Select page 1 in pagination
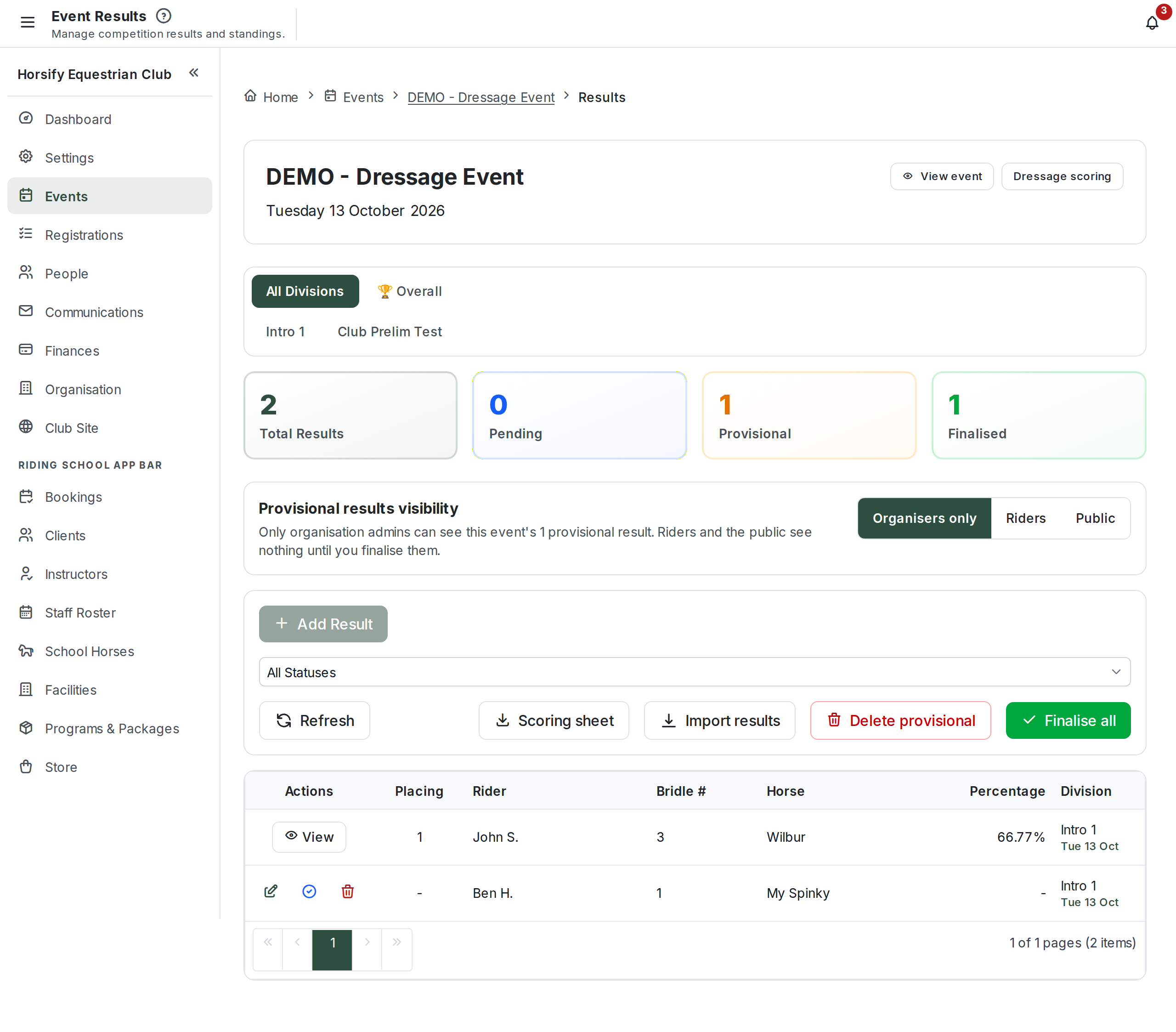This screenshot has height=1032, width=1176. [x=332, y=950]
